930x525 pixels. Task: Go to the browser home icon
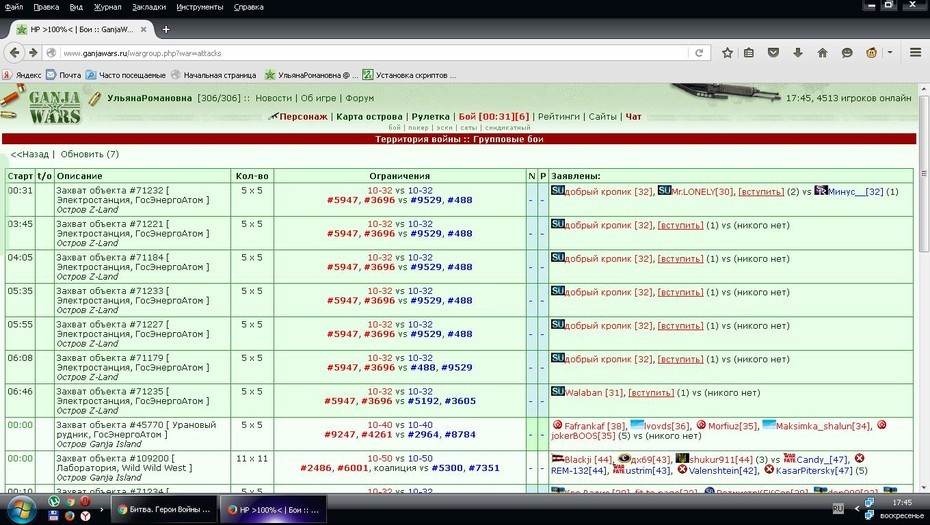[x=823, y=53]
